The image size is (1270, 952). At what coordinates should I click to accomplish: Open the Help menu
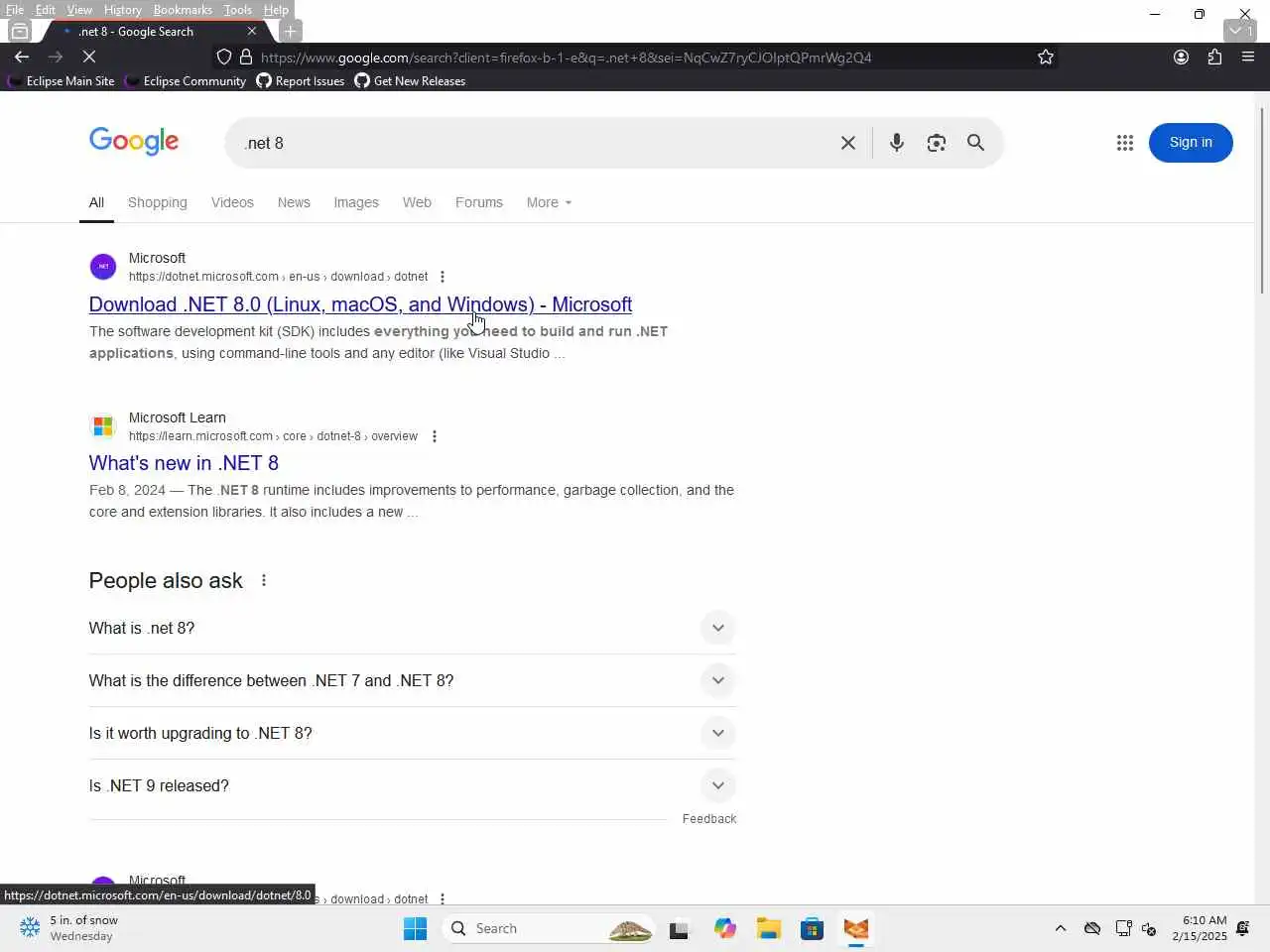coord(276,10)
